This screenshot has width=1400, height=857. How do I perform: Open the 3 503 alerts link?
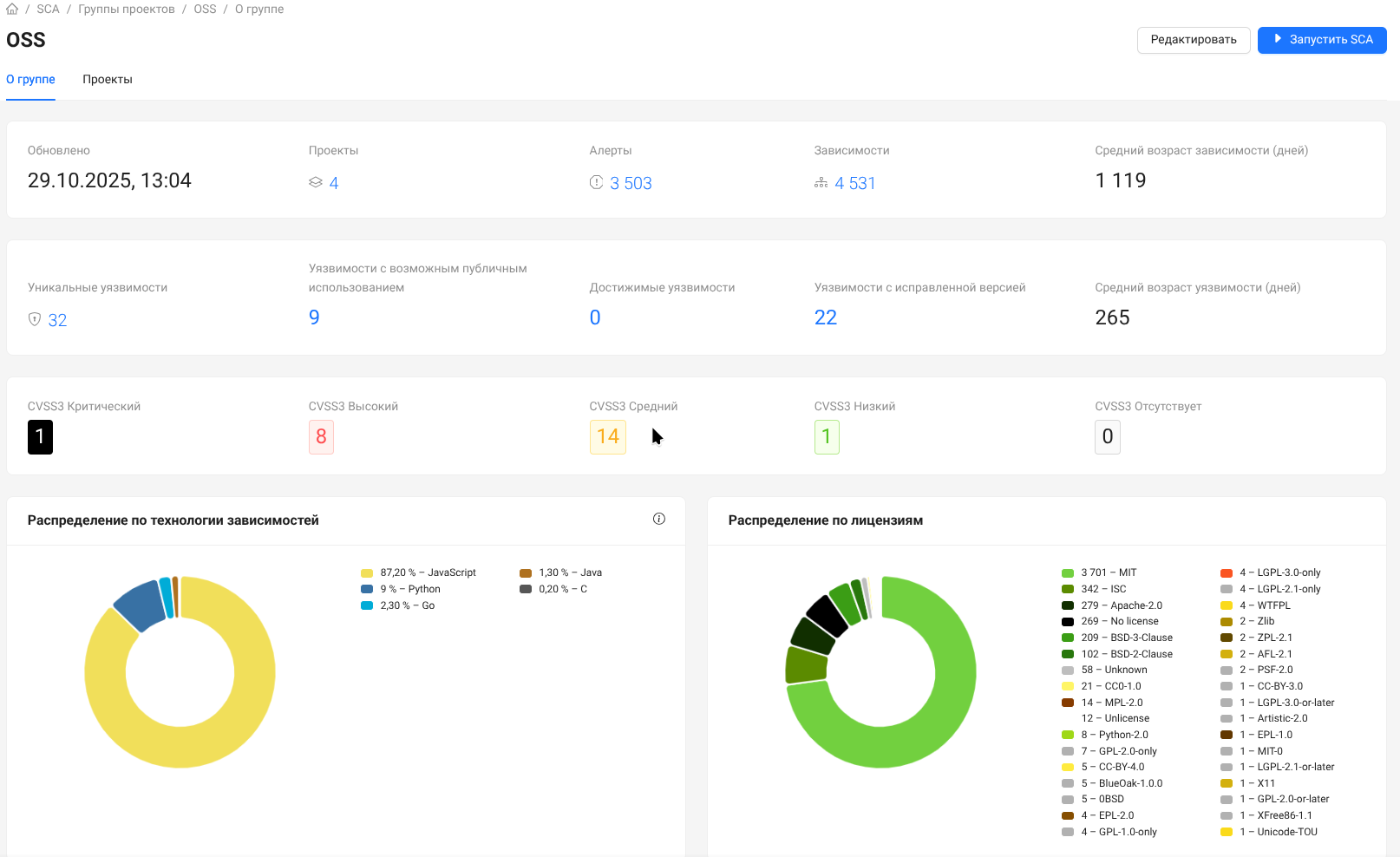point(631,183)
